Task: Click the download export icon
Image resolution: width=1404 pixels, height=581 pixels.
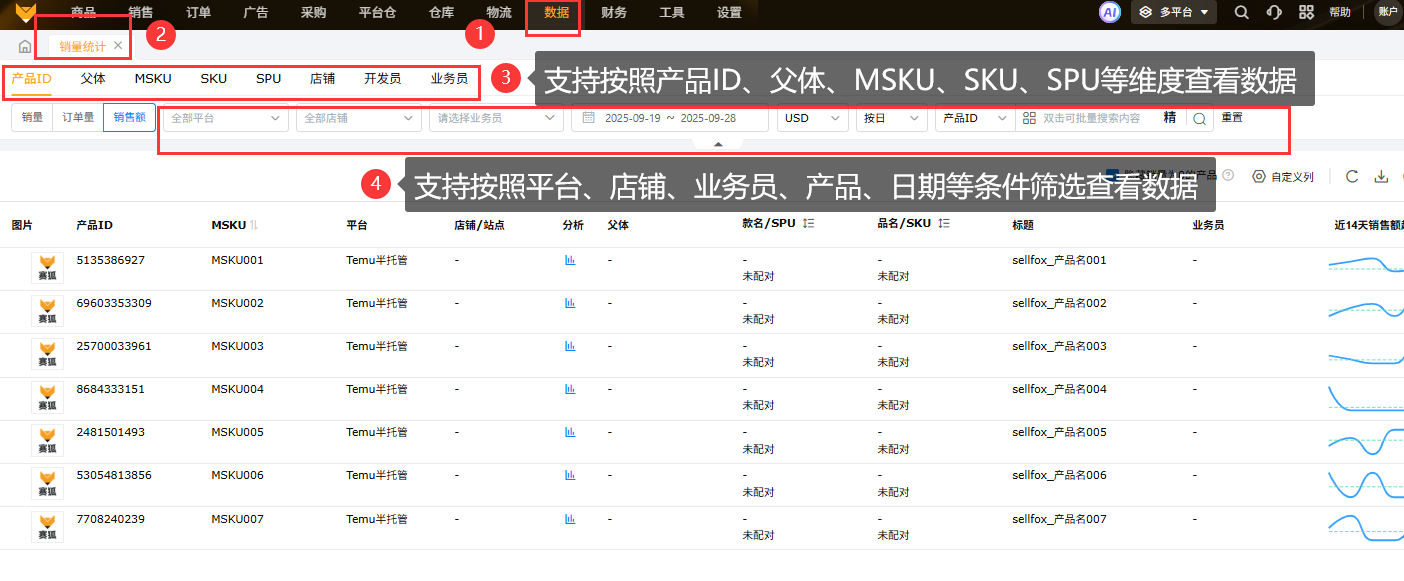Action: [x=1382, y=176]
